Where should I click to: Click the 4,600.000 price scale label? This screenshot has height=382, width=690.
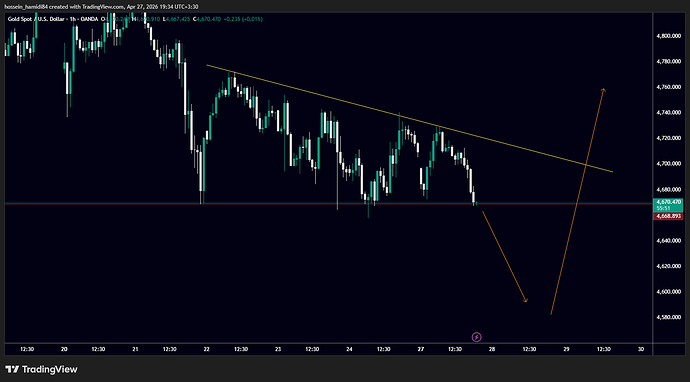[670, 292]
